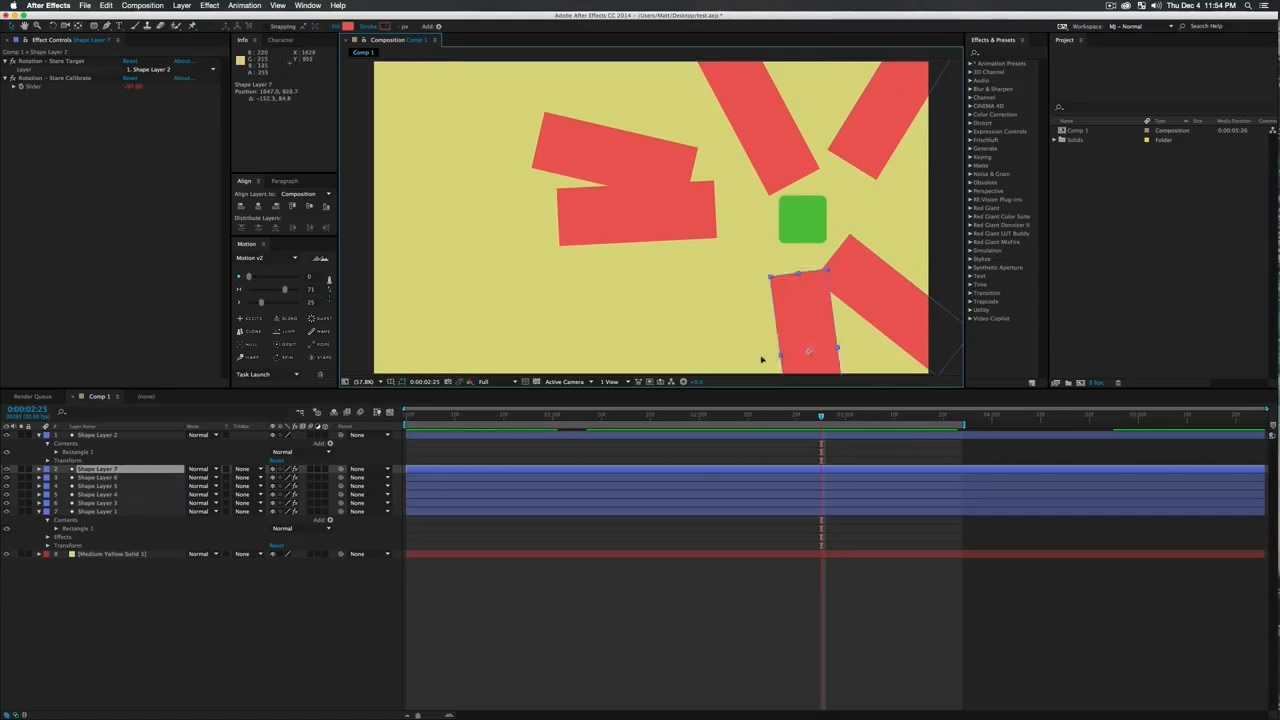Image resolution: width=1280 pixels, height=720 pixels.
Task: Open About for Rotation - Stare Calibrate
Action: click(x=184, y=78)
